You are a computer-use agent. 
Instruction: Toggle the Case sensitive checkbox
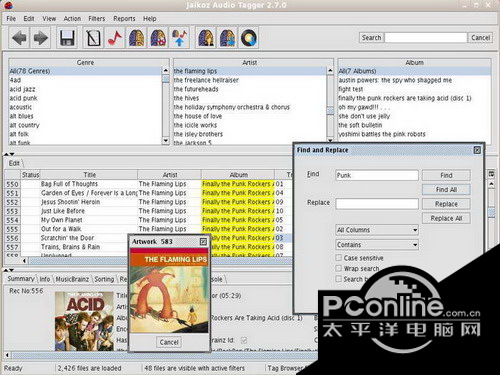pyautogui.click(x=339, y=258)
